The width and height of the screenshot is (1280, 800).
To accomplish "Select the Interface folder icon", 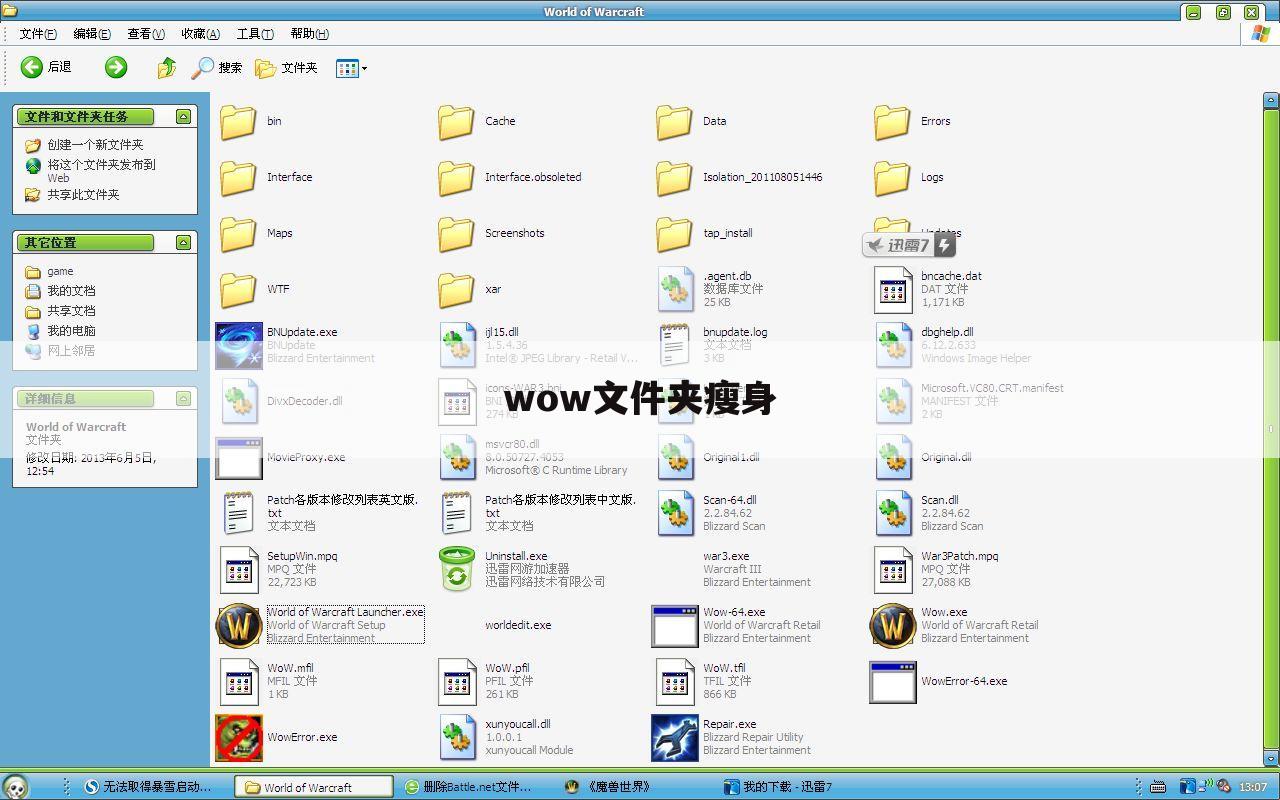I will 238,177.
